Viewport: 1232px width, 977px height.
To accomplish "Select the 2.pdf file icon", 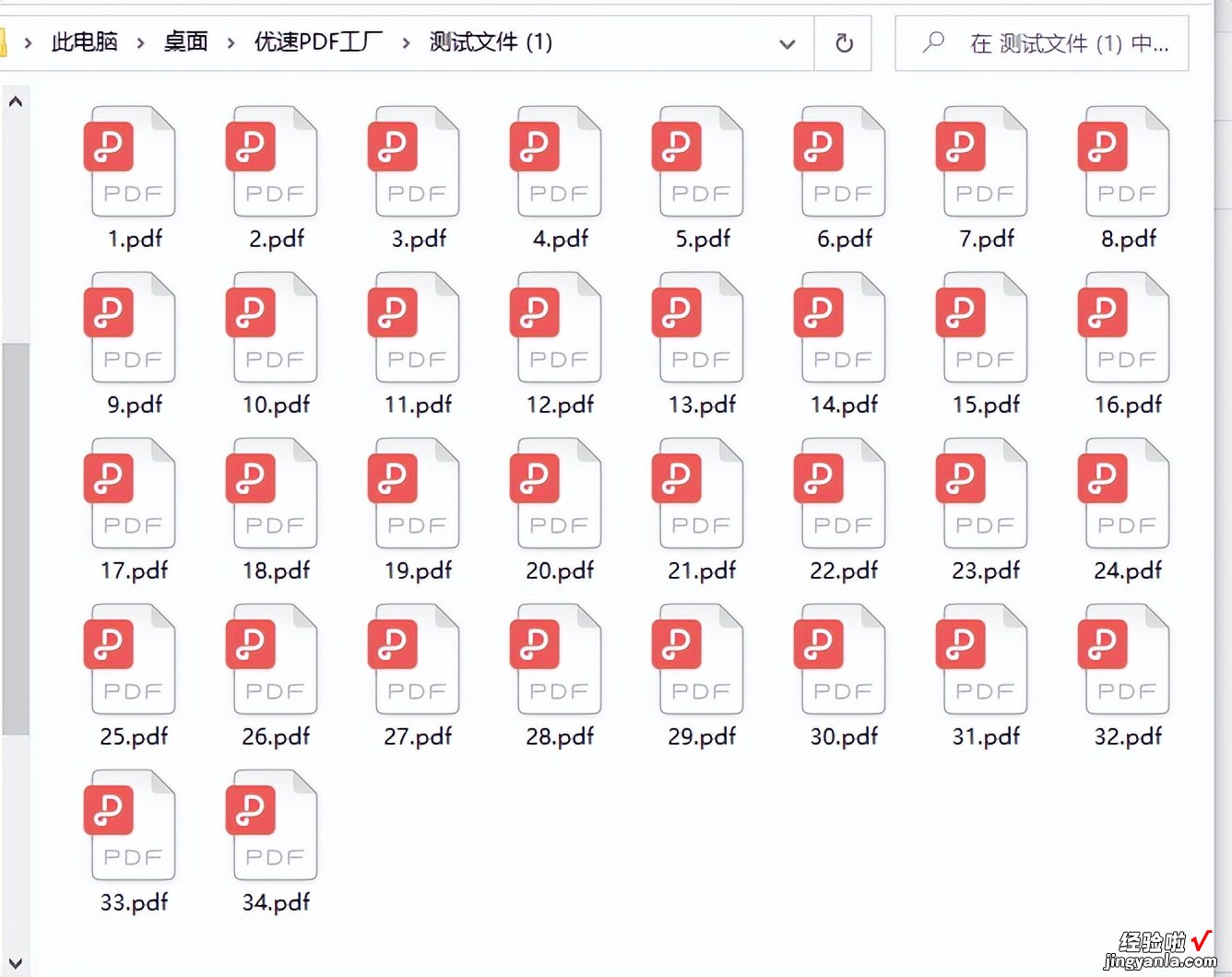I will click(x=272, y=161).
